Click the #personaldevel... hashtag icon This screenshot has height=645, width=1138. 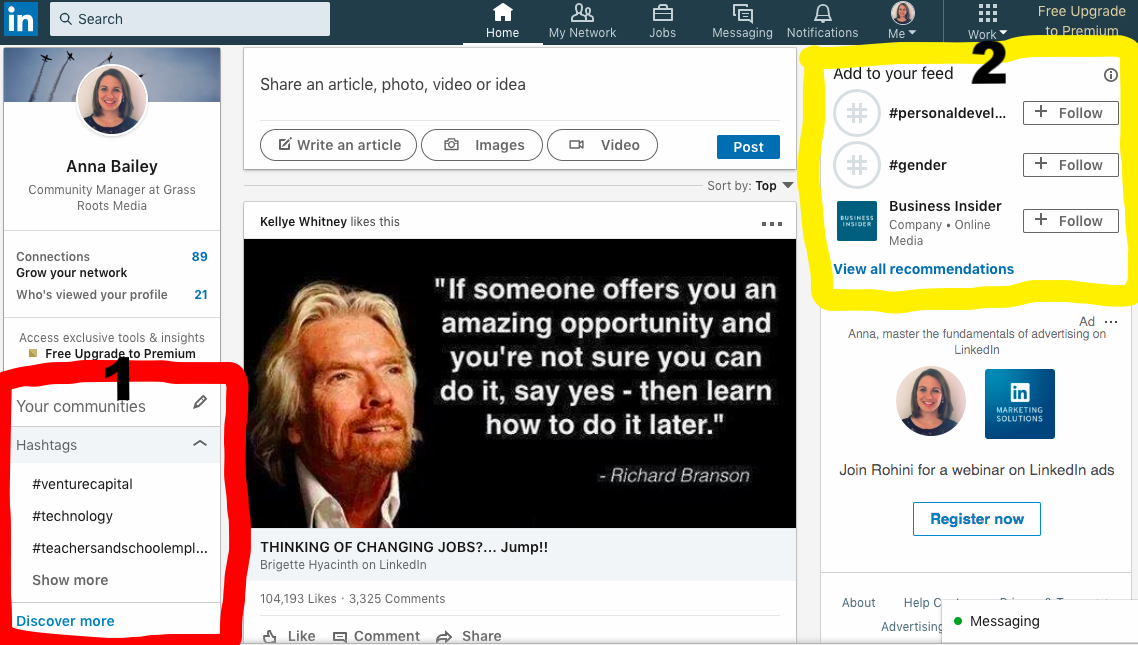point(856,113)
